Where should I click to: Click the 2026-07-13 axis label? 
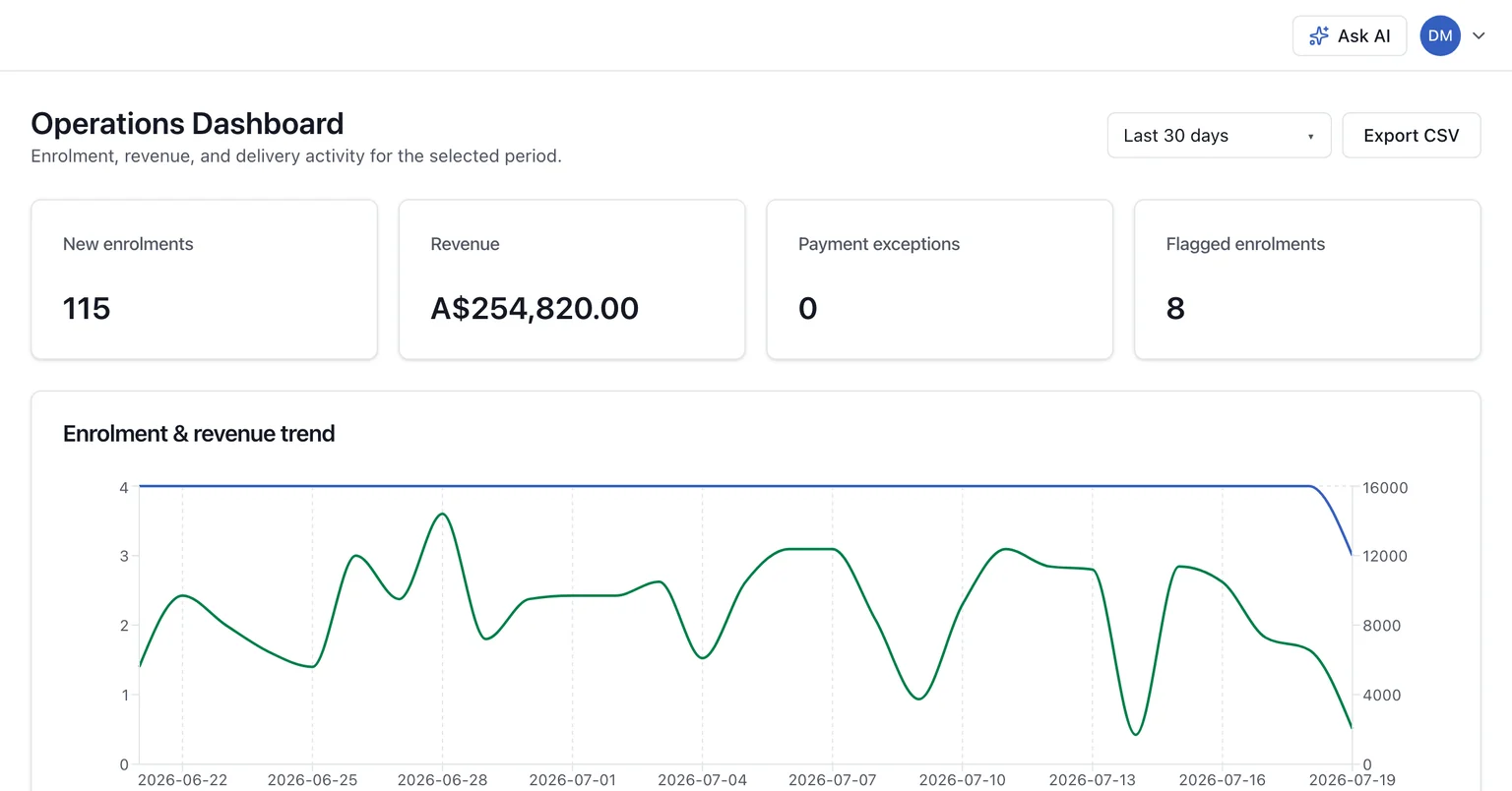tap(1092, 780)
